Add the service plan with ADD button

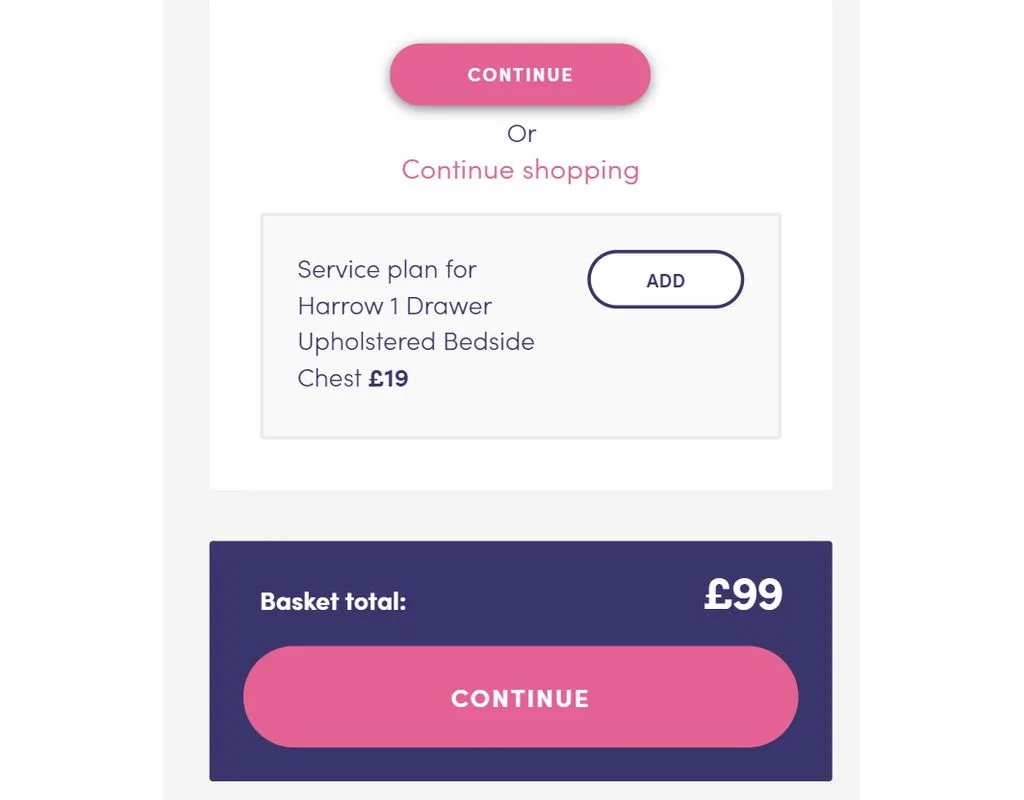click(x=665, y=280)
